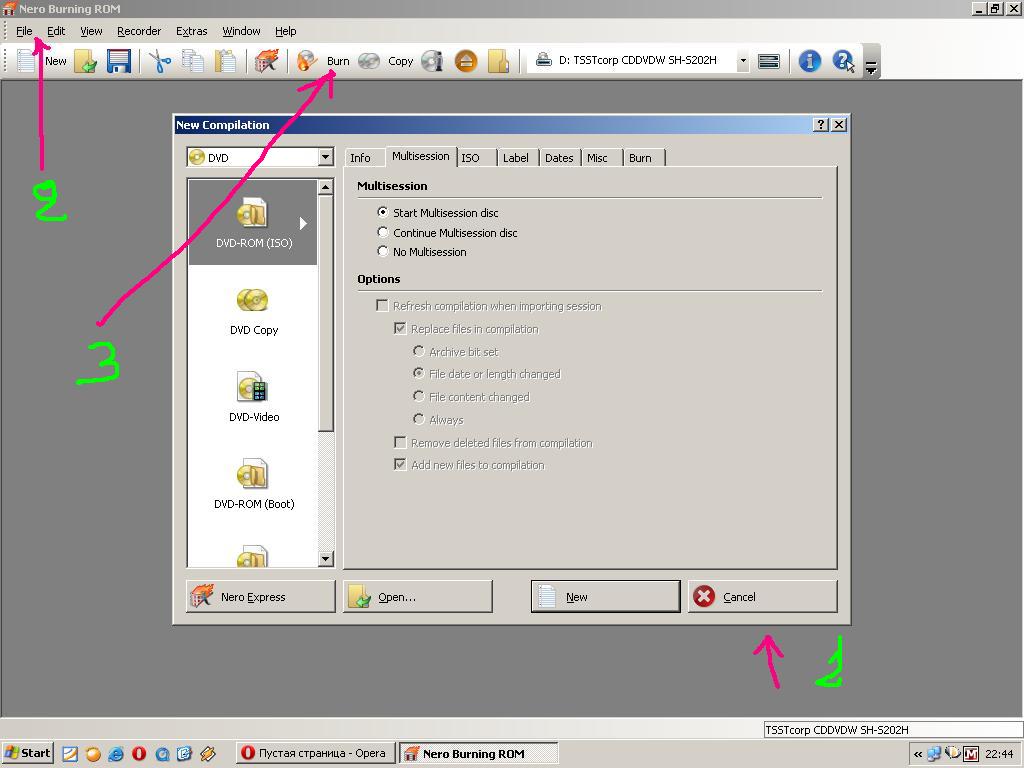Switch to the Info tab
The height and width of the screenshot is (768, 1024).
pos(360,158)
